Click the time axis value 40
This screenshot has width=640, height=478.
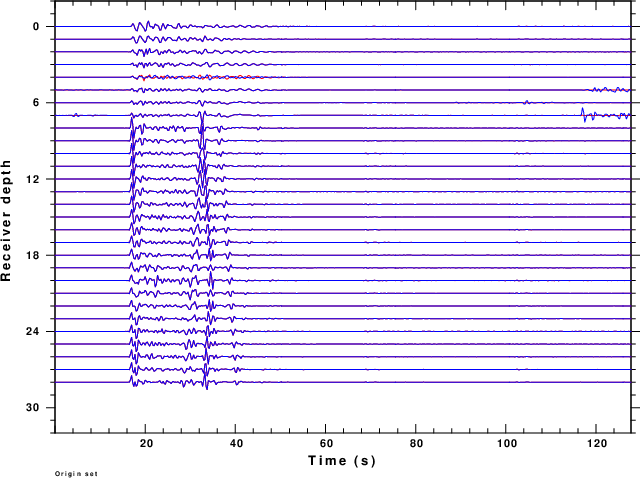pyautogui.click(x=236, y=443)
